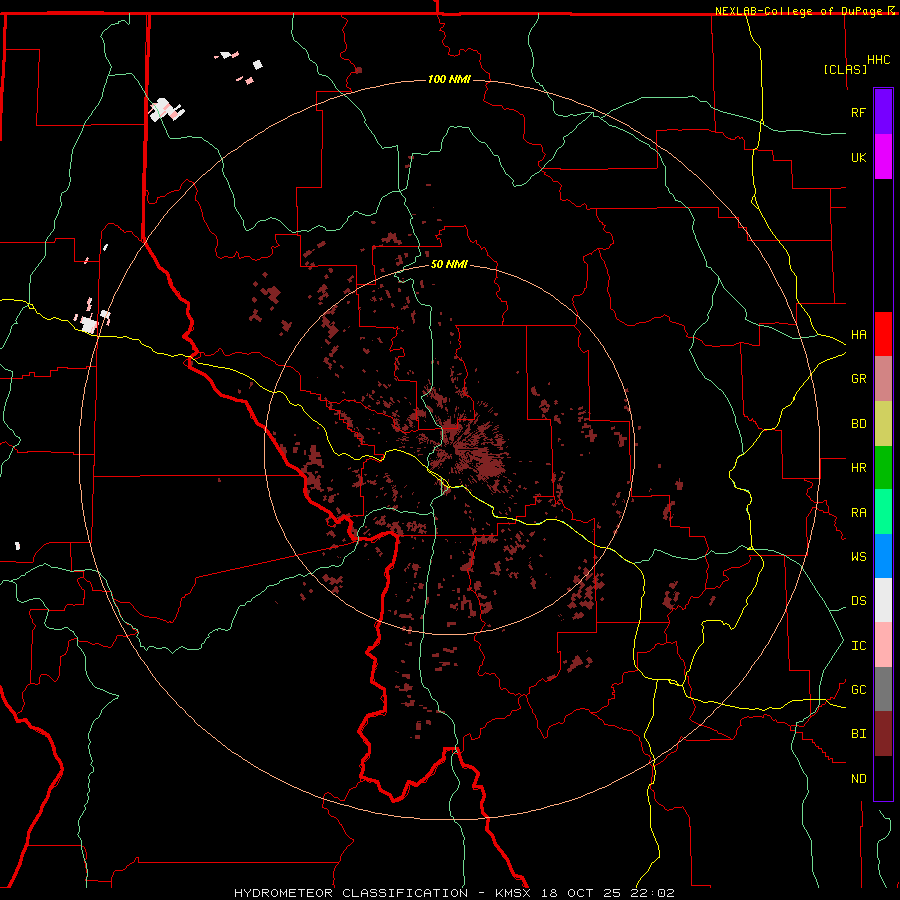Click the ND black legend swatch
The width and height of the screenshot is (900, 900).
click(x=883, y=778)
